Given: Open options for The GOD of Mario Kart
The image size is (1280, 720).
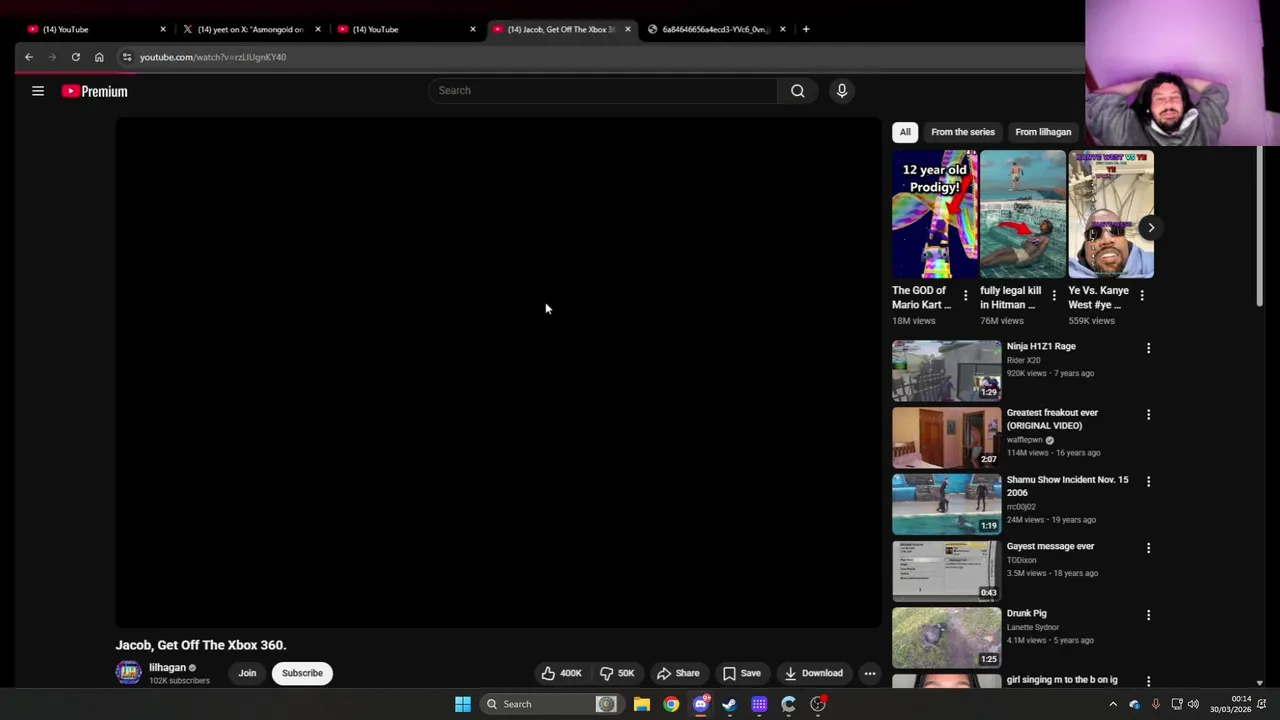Looking at the screenshot, I should 965,295.
